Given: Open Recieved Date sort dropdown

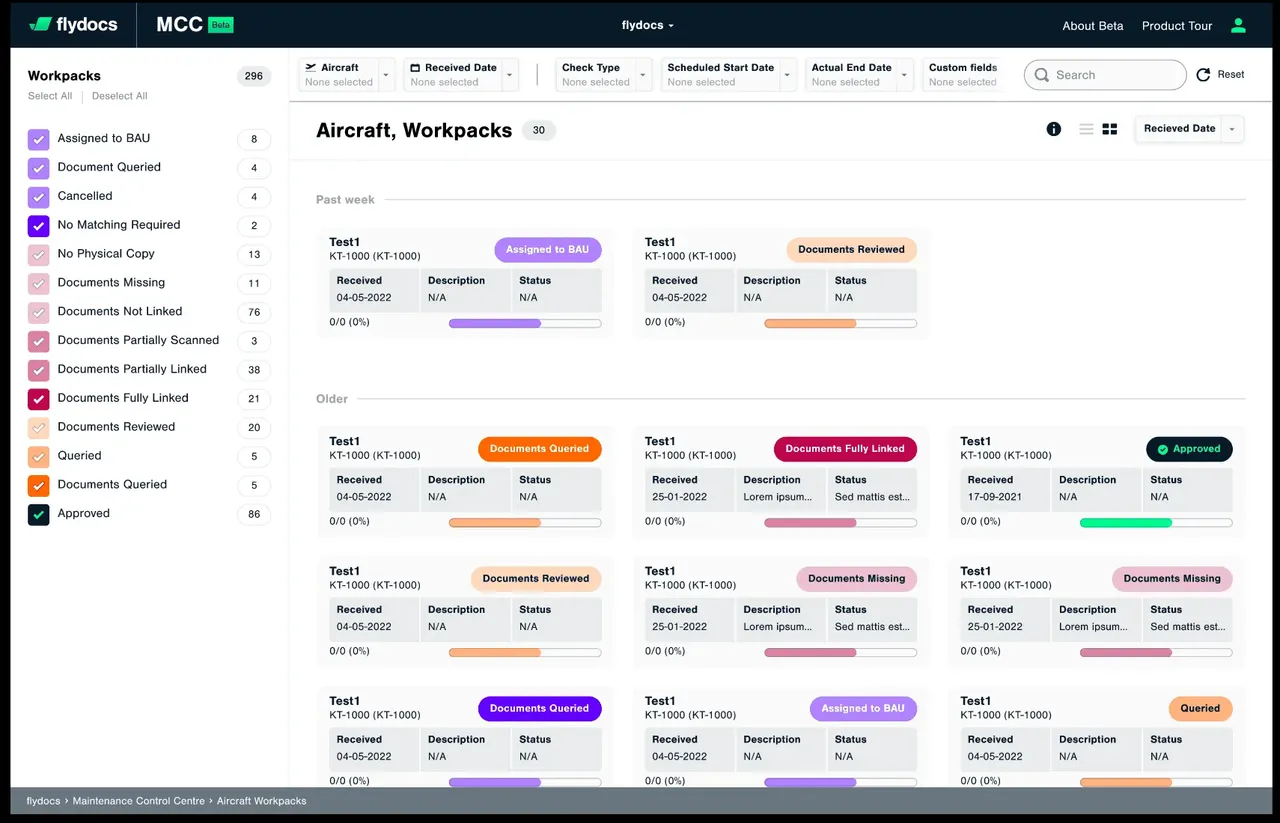Looking at the screenshot, I should pos(1189,129).
